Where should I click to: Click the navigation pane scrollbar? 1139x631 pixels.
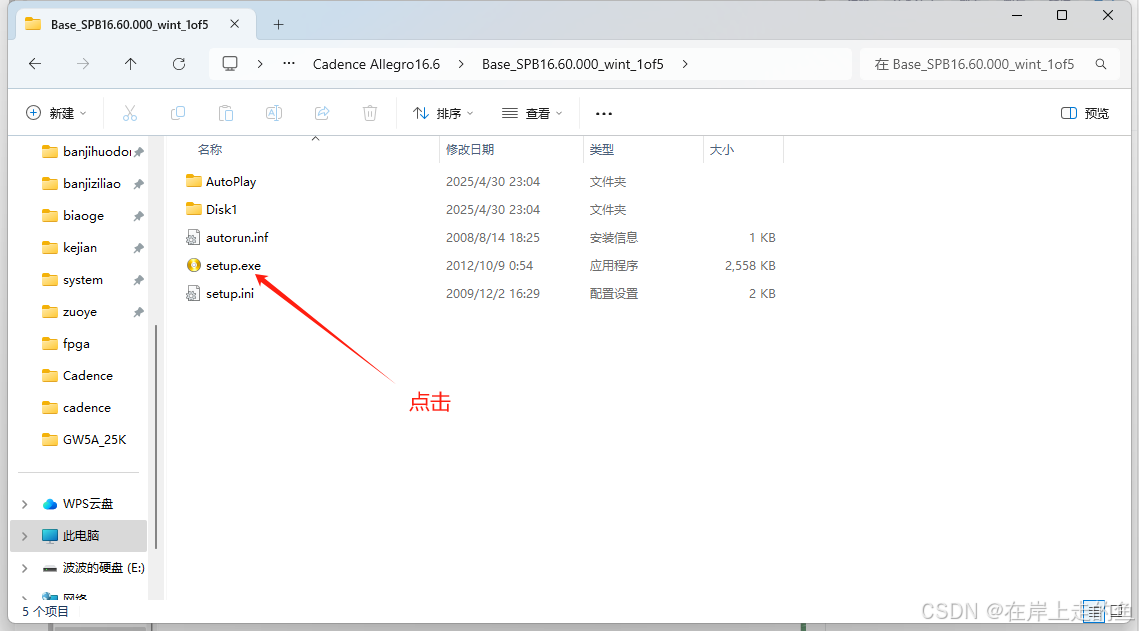pos(155,436)
